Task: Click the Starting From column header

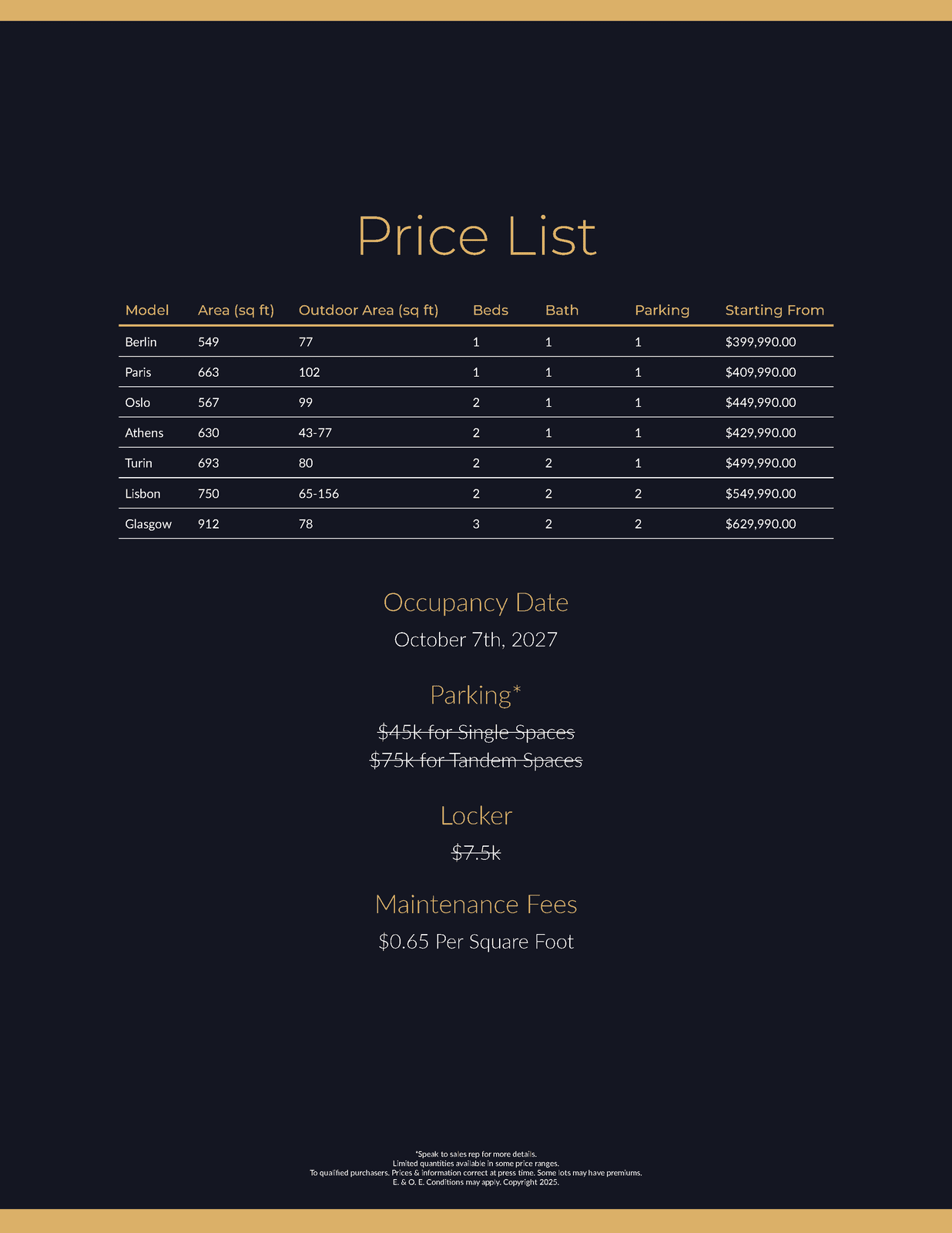Action: [x=774, y=311]
